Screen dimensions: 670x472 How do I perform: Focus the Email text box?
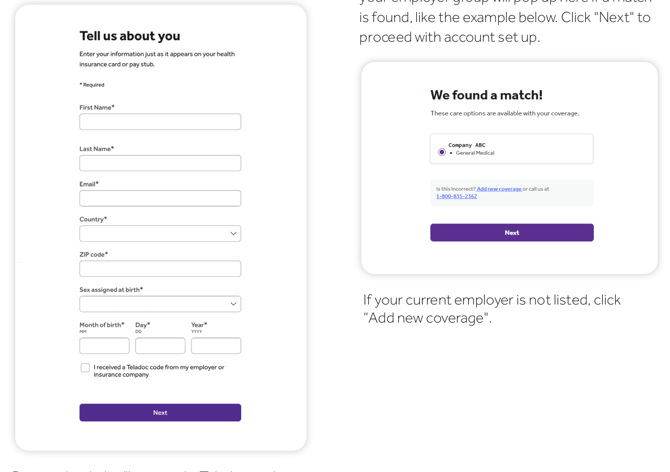click(x=160, y=198)
